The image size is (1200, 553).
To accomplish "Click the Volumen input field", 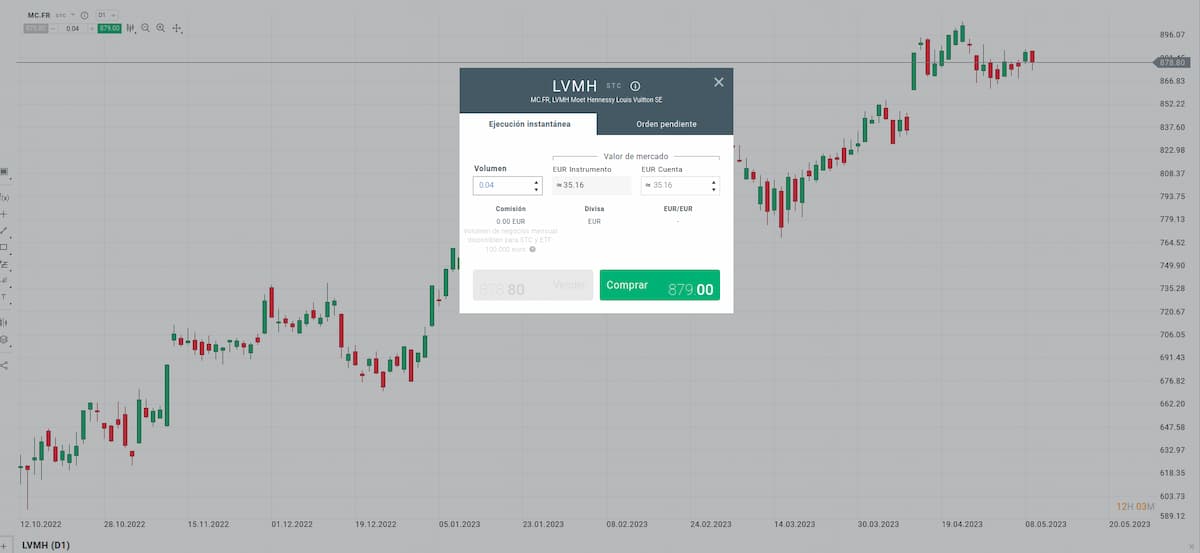I will click(502, 186).
